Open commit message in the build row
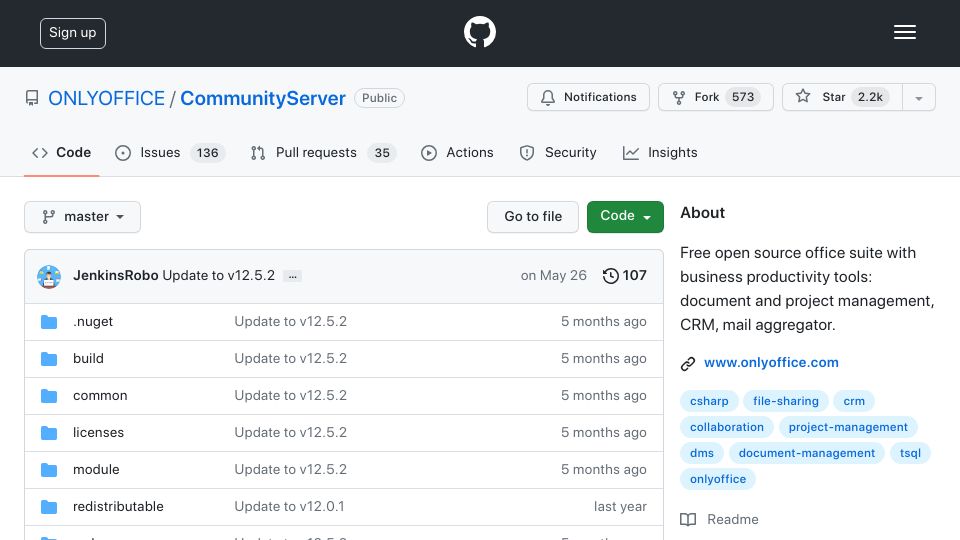 coord(291,359)
